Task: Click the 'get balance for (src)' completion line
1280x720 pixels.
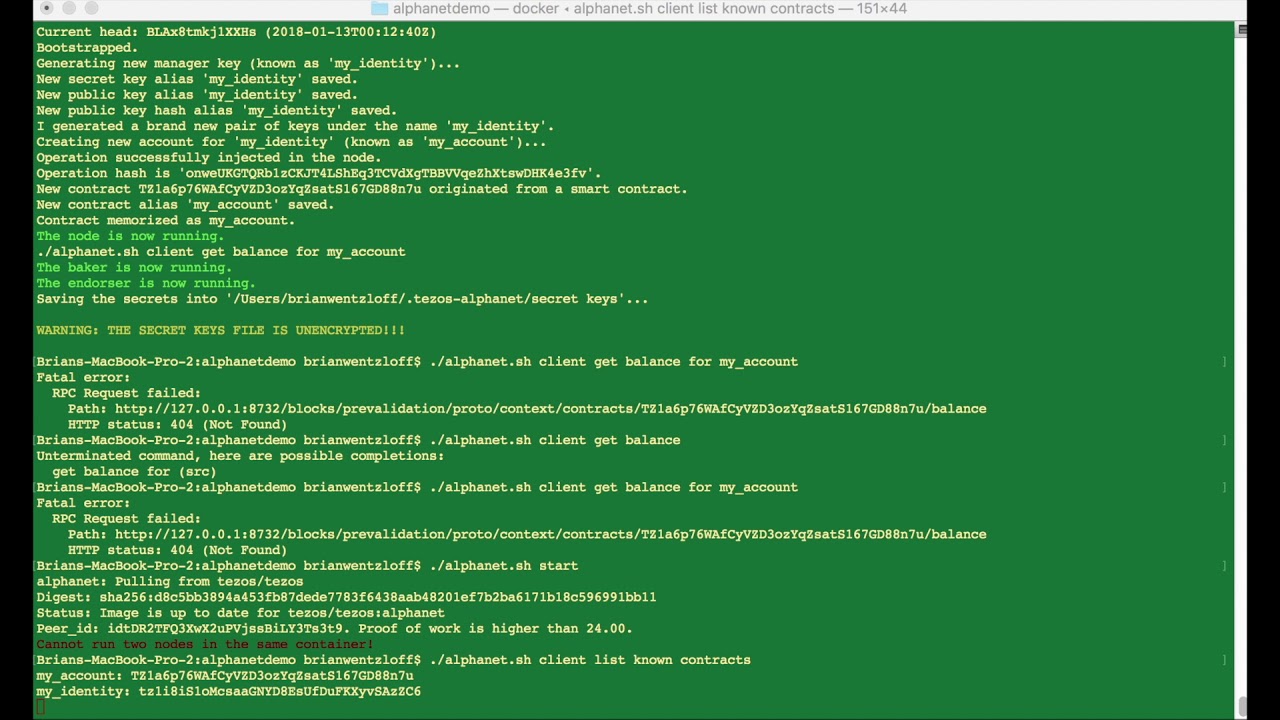Action: pyautogui.click(x=134, y=471)
